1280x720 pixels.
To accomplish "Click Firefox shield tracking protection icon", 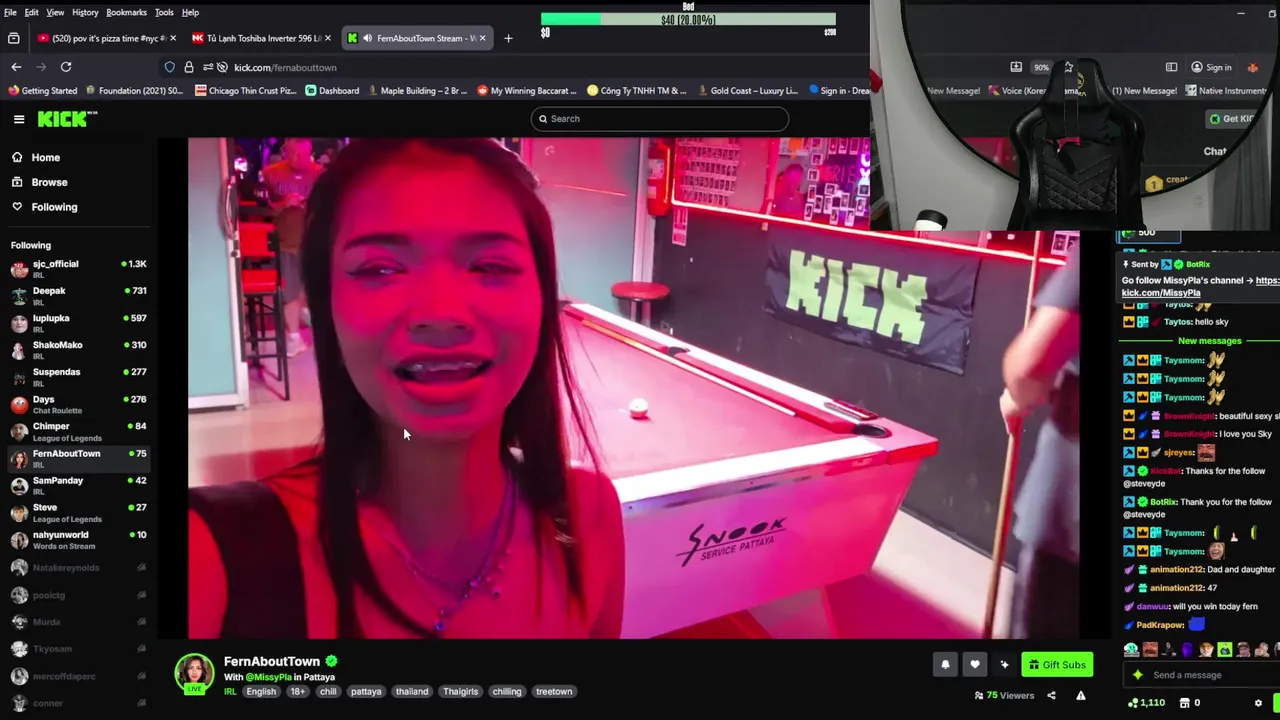I will pos(170,67).
